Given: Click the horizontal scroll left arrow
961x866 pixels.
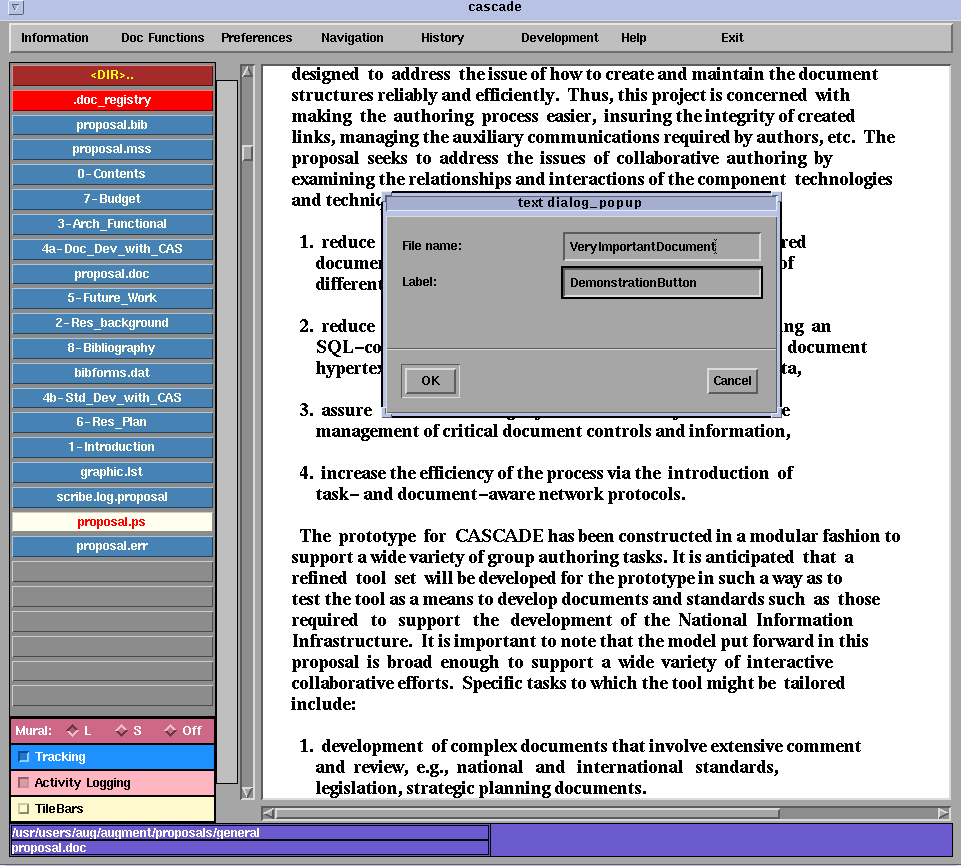Looking at the screenshot, I should [268, 814].
